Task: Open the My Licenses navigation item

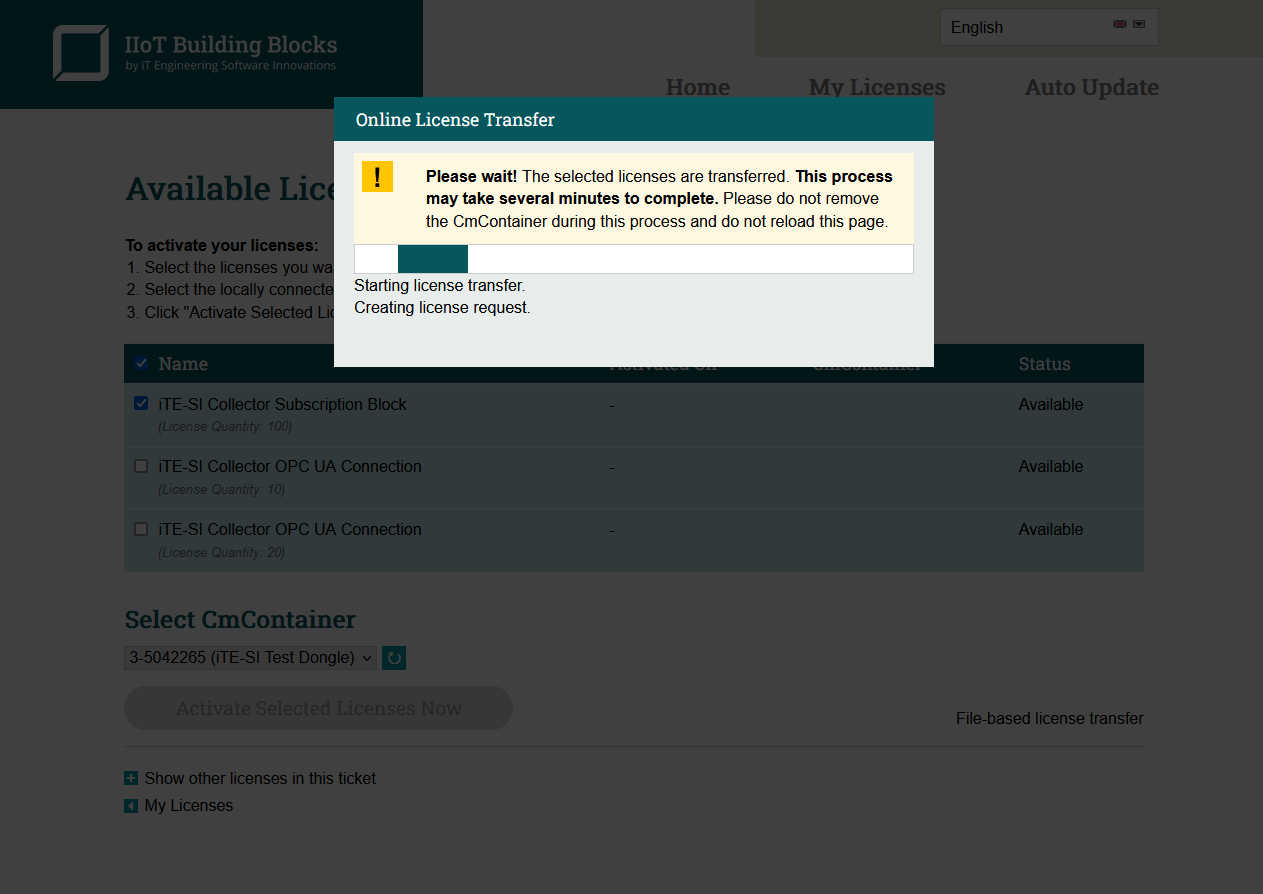Action: tap(876, 87)
